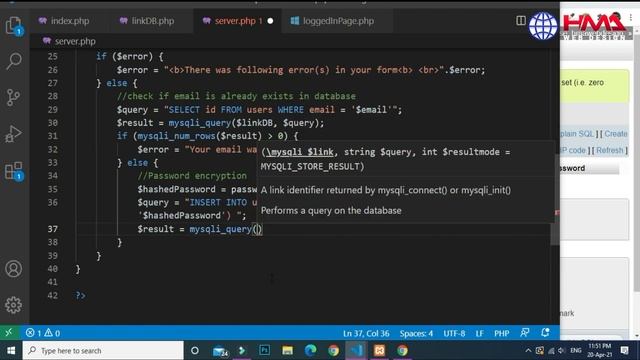
Task: Click the taskbar search box
Action: pos(103,350)
